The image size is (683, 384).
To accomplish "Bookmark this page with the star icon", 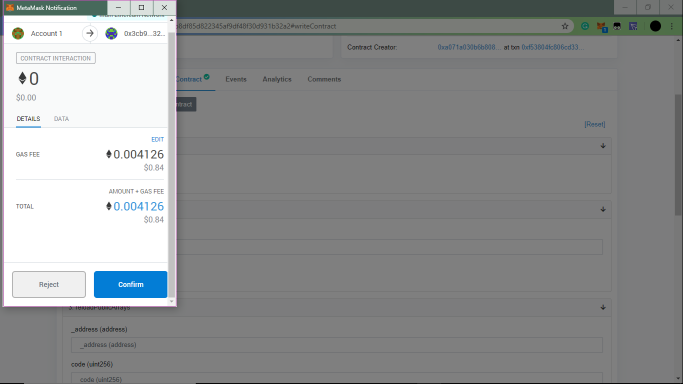I will point(565,26).
